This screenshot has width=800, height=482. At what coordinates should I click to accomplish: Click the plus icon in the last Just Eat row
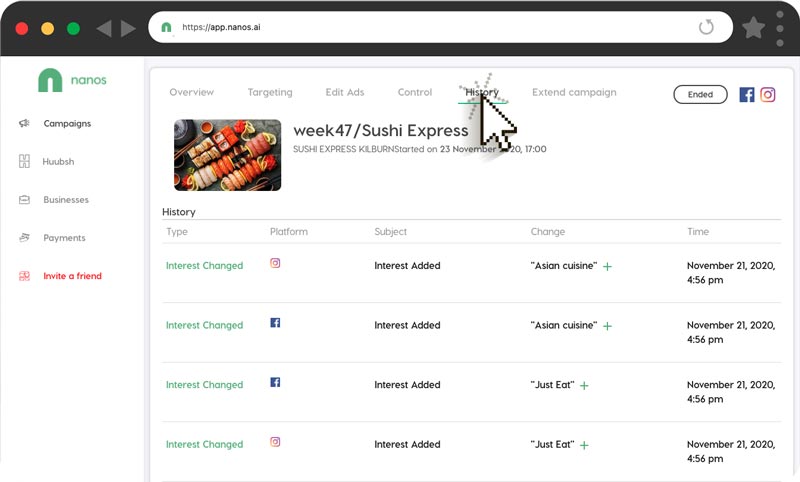(584, 445)
